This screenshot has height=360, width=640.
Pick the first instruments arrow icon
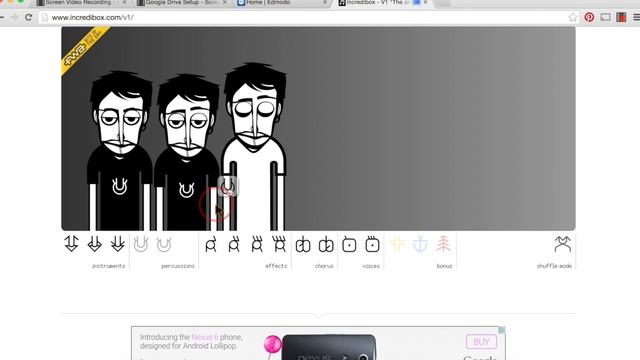coord(71,244)
